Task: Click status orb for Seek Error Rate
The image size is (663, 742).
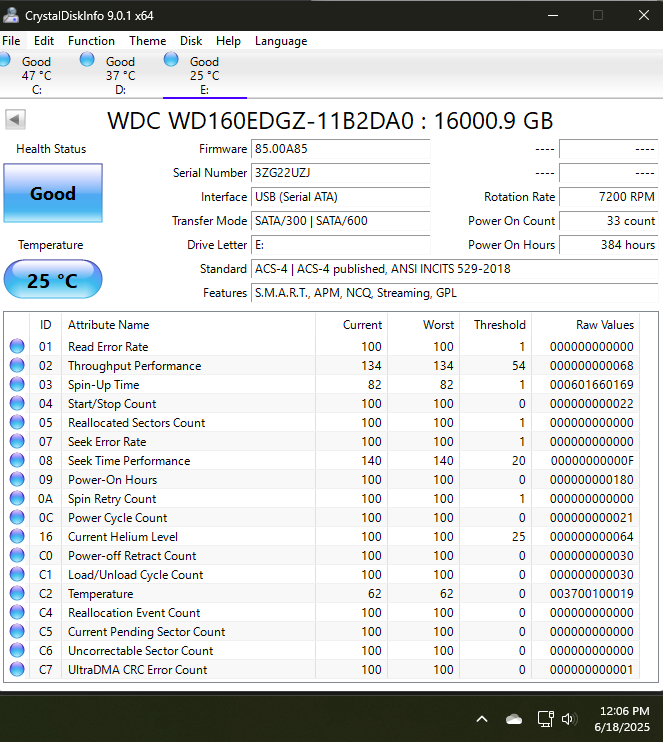Action: pyautogui.click(x=17, y=441)
